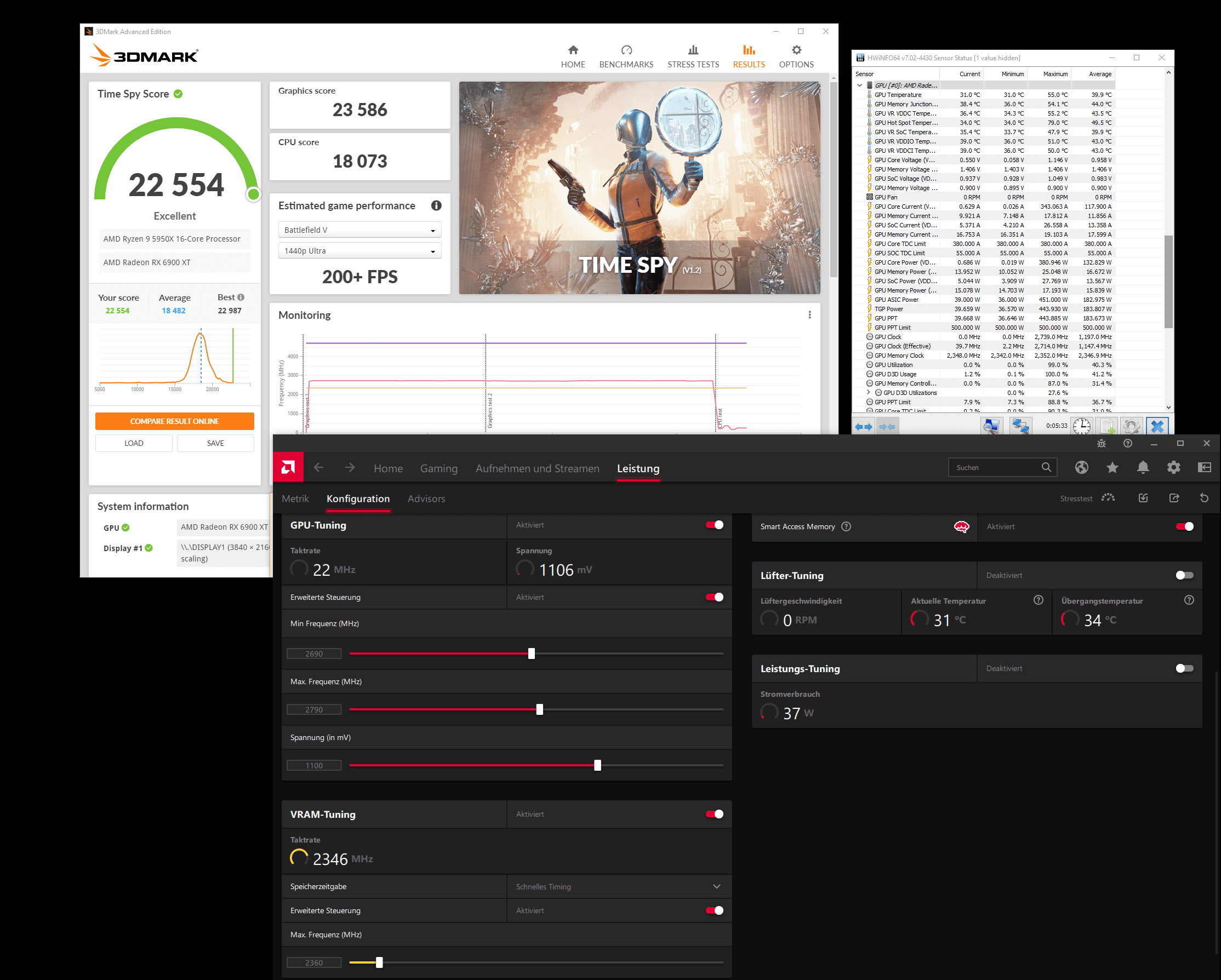Toggle Smart Access Memory switch

coord(1184,526)
